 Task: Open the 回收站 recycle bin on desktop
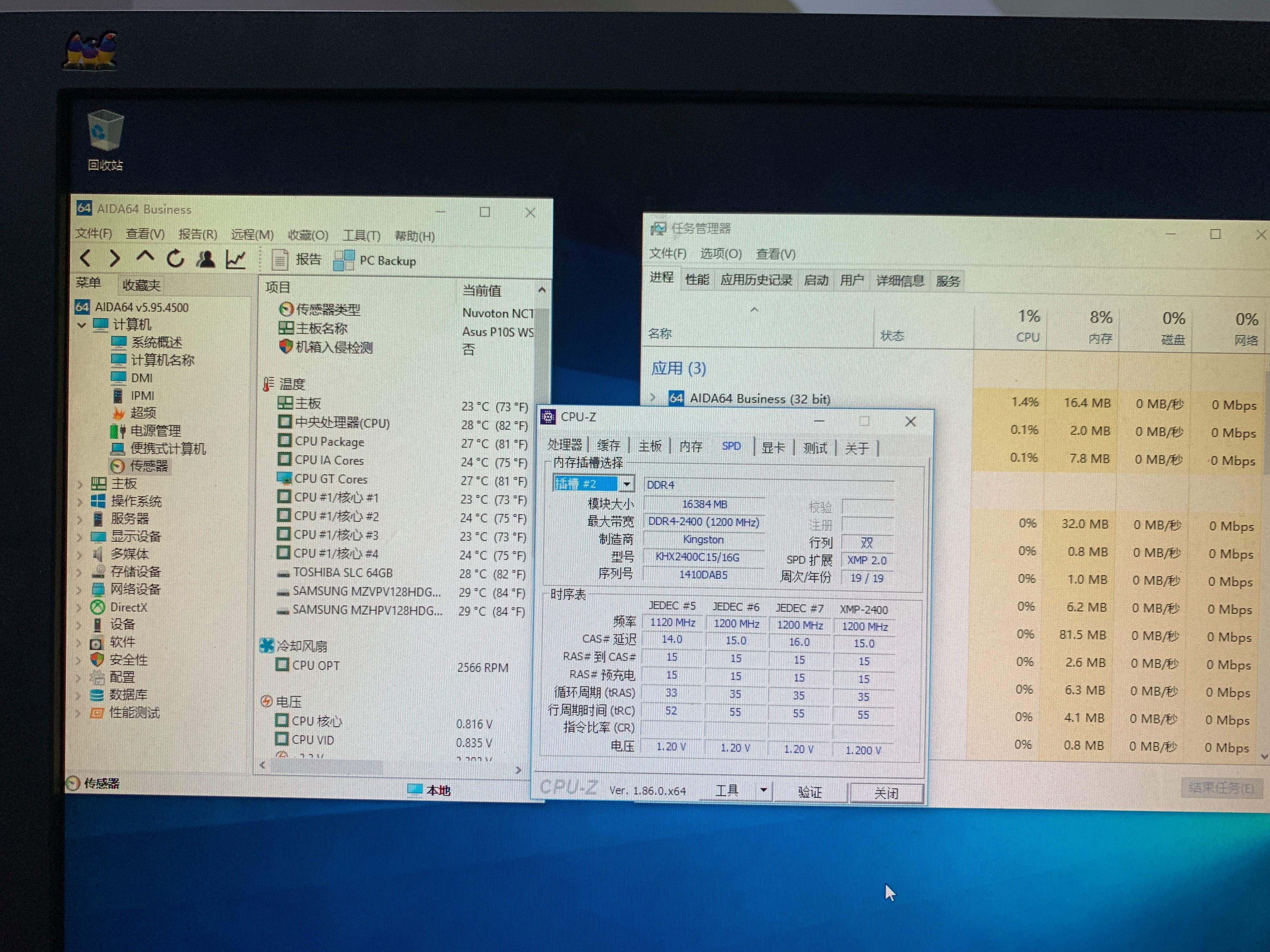pos(105,141)
